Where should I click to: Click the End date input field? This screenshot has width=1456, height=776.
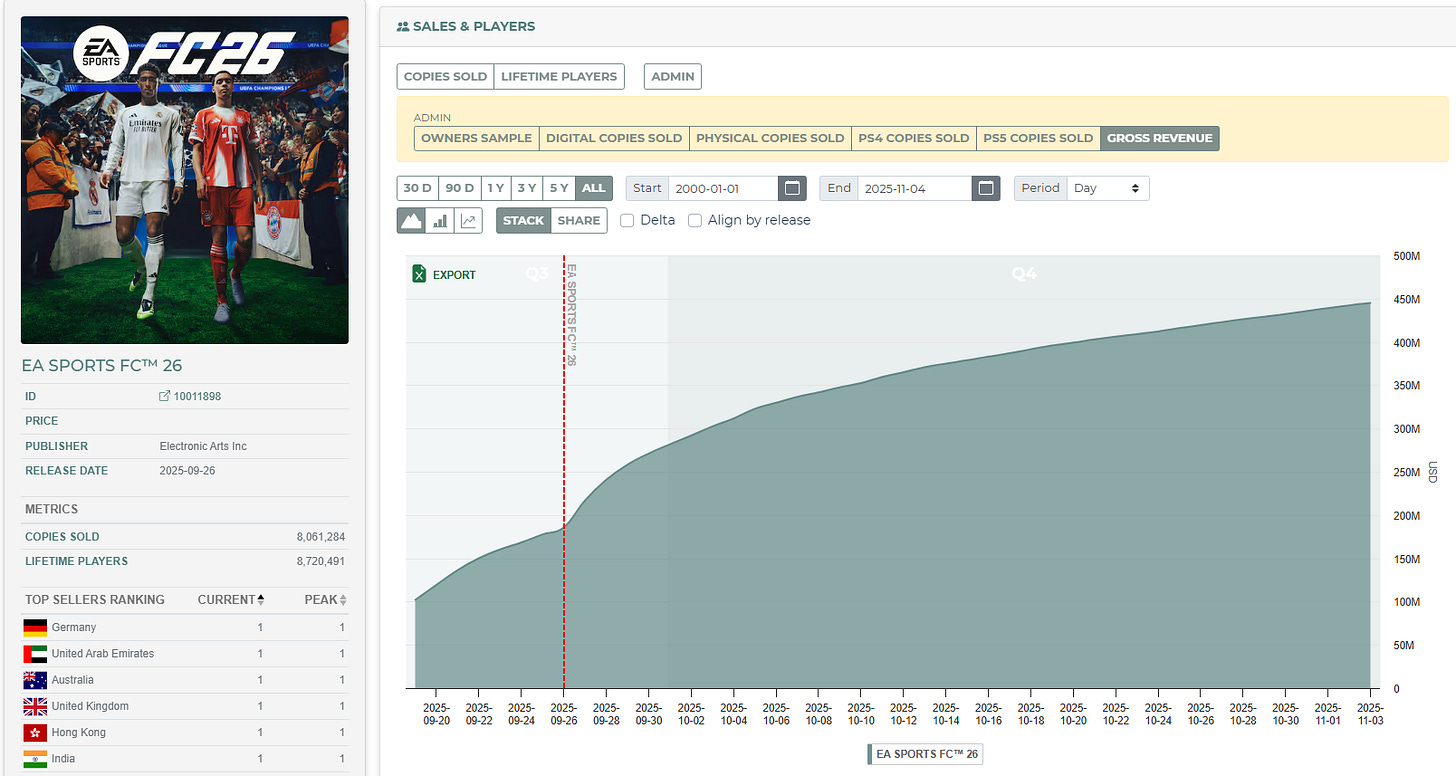click(917, 188)
